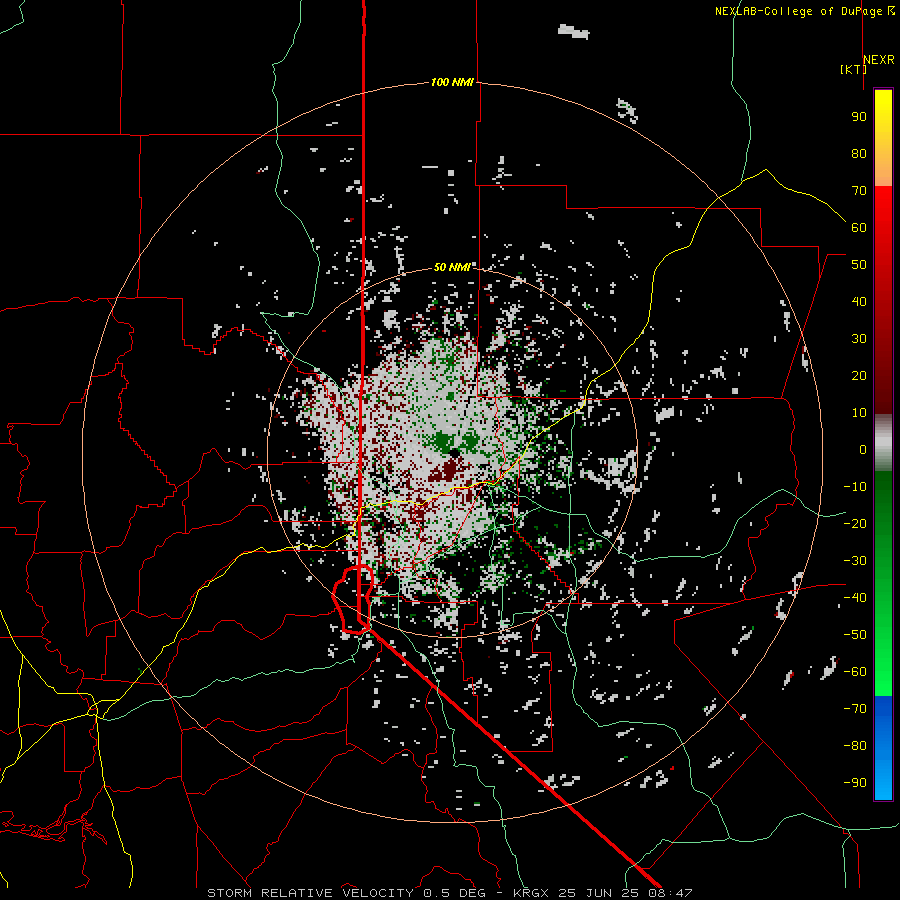Select the 20 value on velocity scale
The image size is (900, 900).
(859, 376)
